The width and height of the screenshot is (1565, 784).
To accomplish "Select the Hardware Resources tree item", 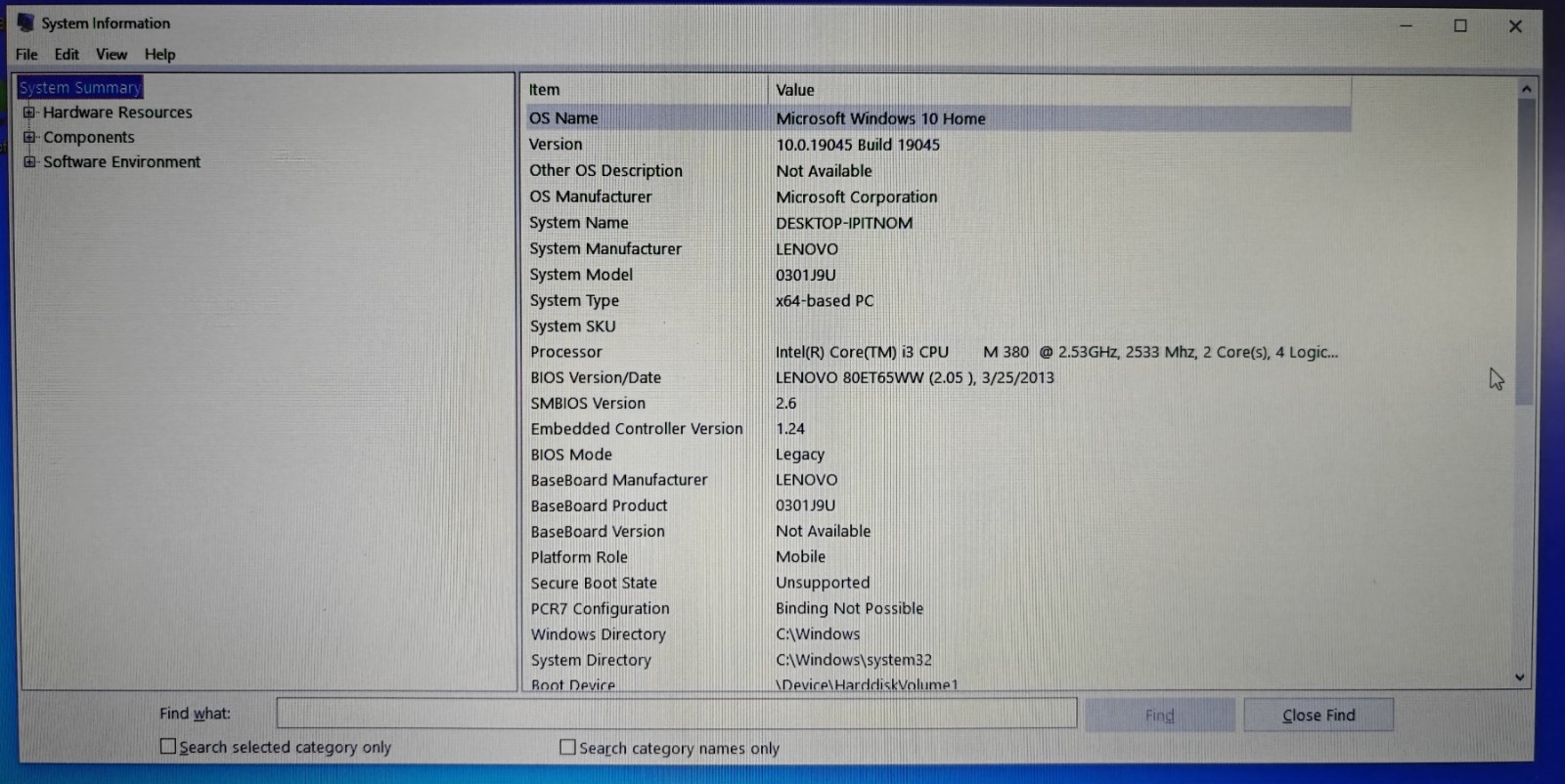I will [117, 112].
